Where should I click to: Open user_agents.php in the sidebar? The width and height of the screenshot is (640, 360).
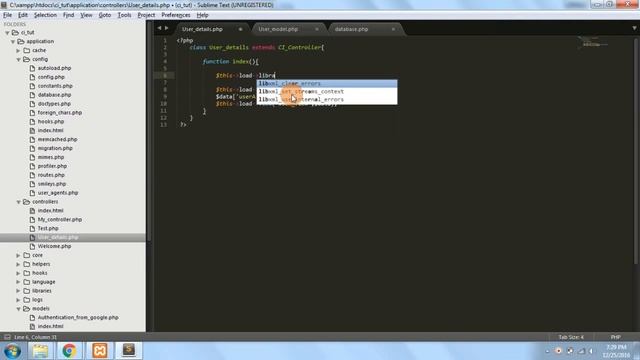click(58, 193)
